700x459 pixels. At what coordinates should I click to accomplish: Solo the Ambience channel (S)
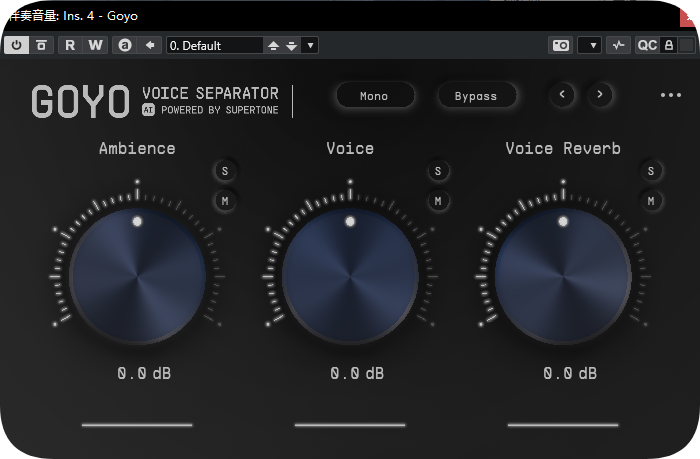point(225,171)
